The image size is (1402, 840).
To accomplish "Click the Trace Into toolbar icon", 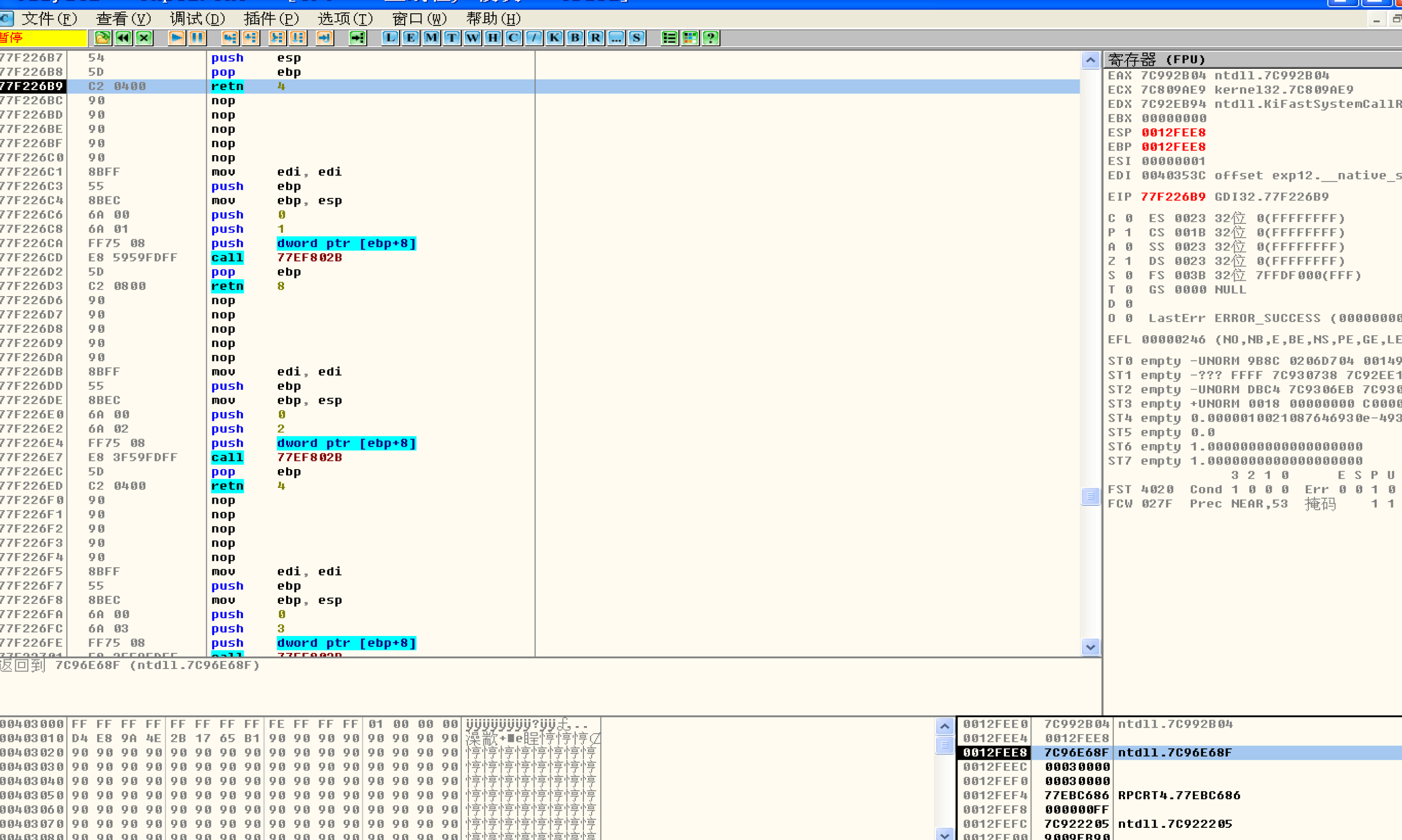I will point(277,38).
